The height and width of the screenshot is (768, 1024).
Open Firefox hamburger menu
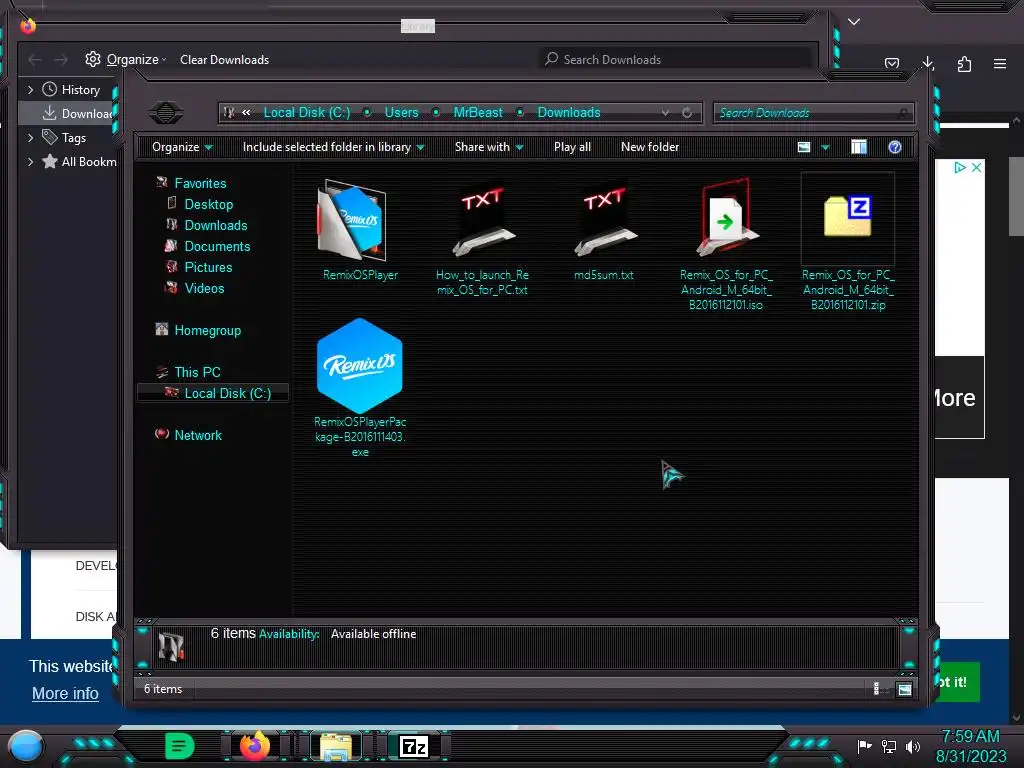point(1000,63)
